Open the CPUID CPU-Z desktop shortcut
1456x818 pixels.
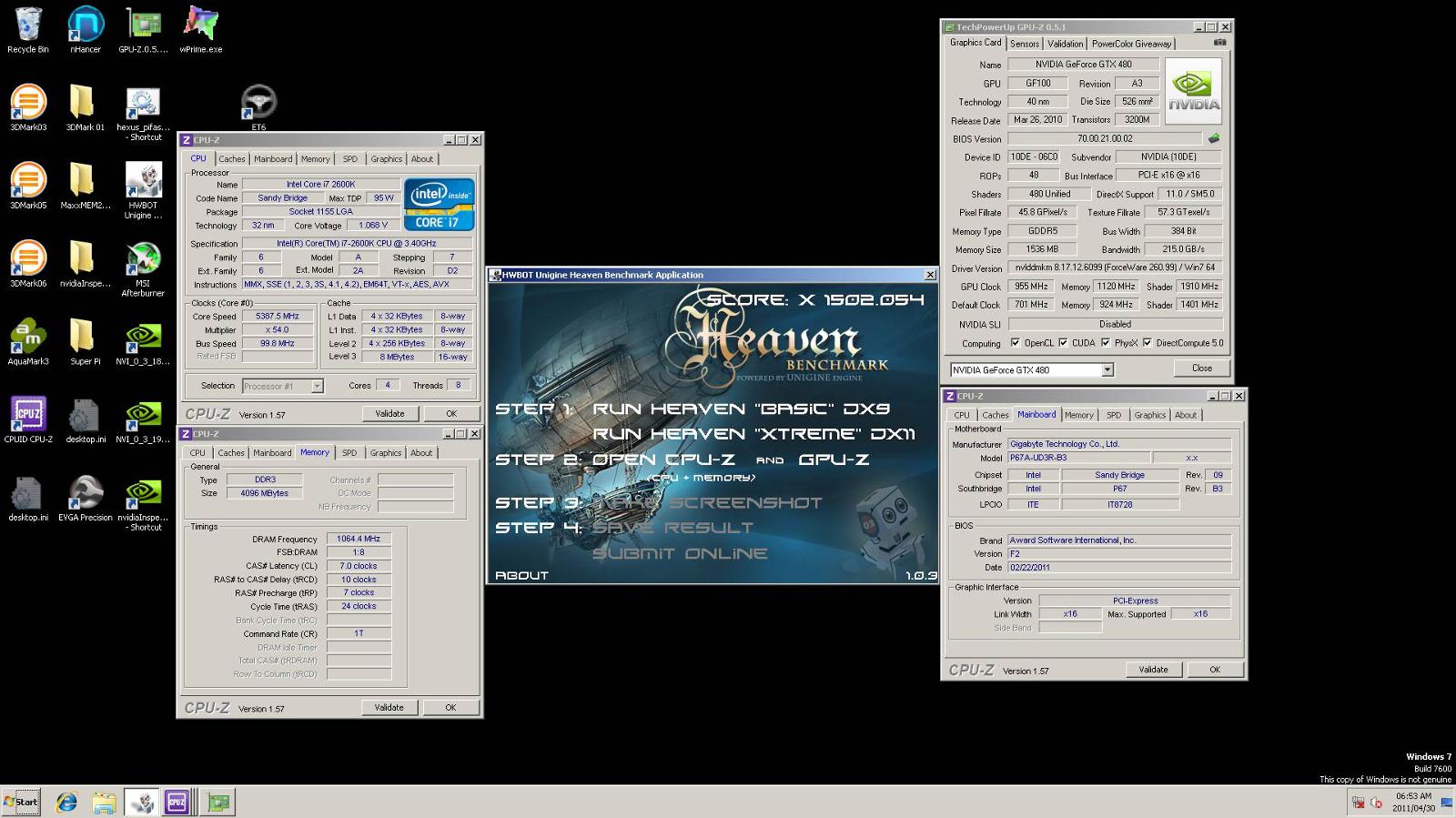tap(28, 420)
